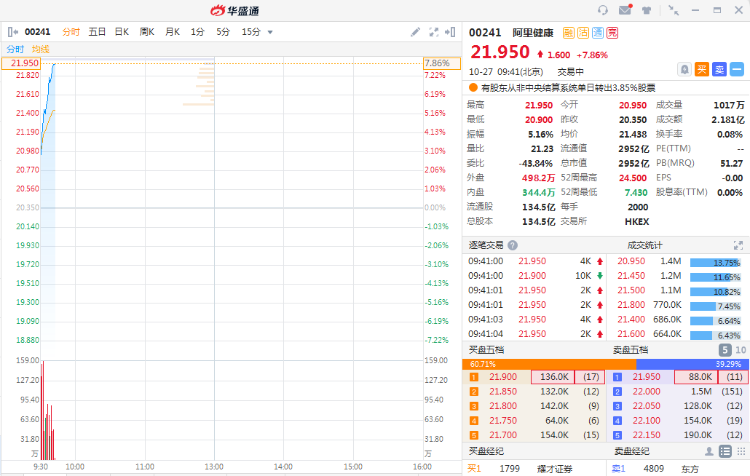750x476 pixels.
Task: Switch order book depth to 10 levels
Action: [740, 349]
